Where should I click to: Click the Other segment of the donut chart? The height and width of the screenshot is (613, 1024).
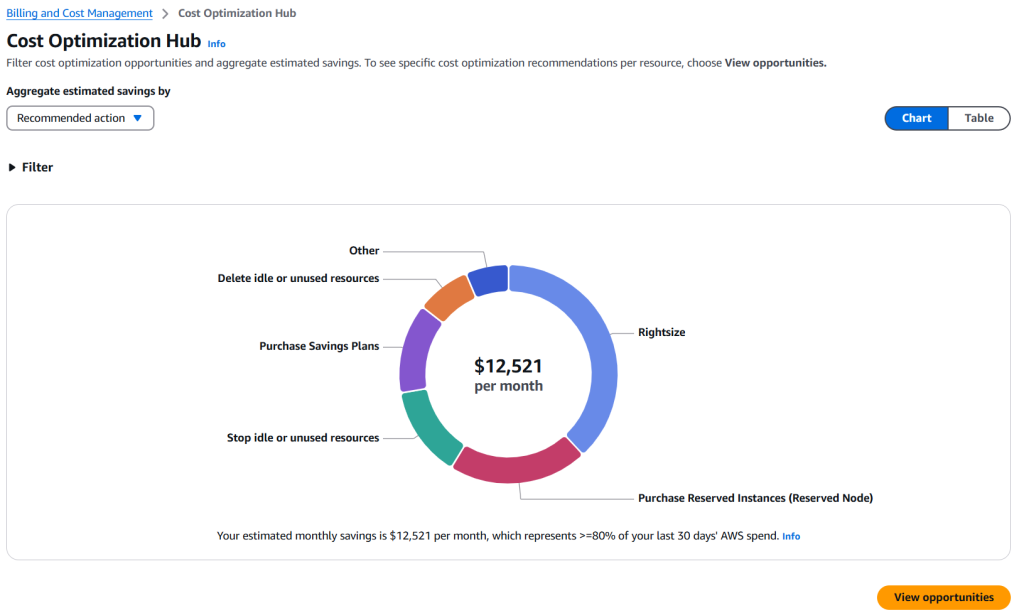[490, 278]
